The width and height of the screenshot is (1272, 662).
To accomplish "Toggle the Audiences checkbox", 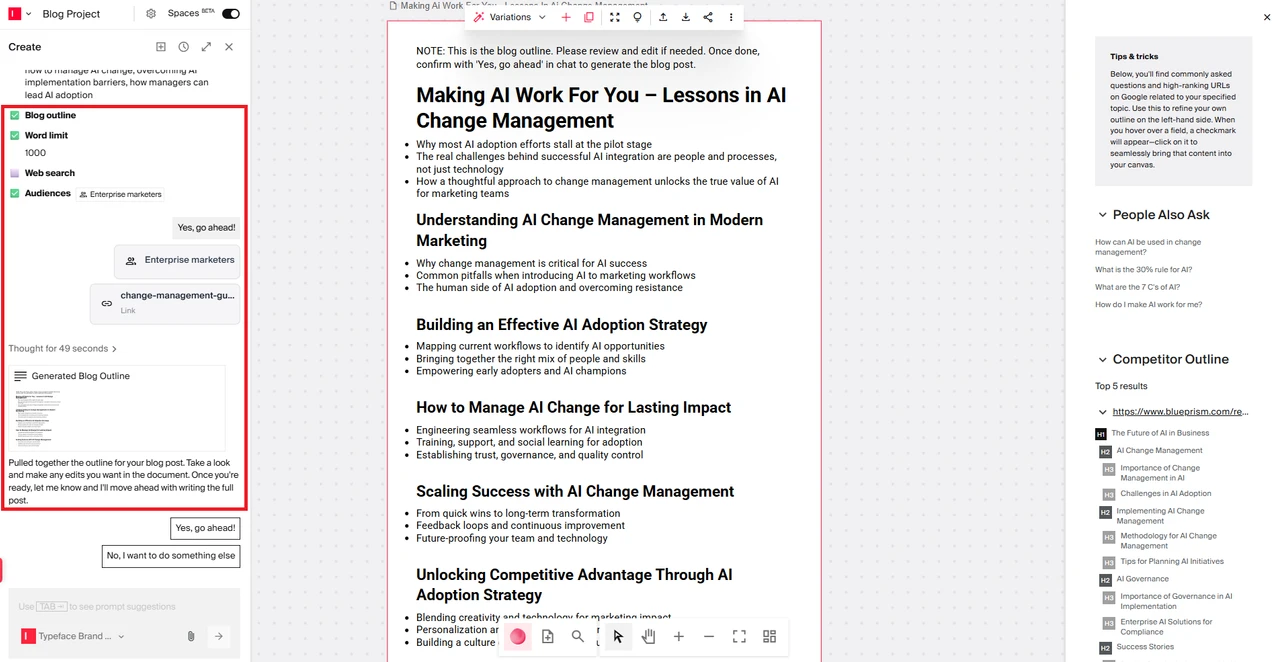I will tap(15, 194).
